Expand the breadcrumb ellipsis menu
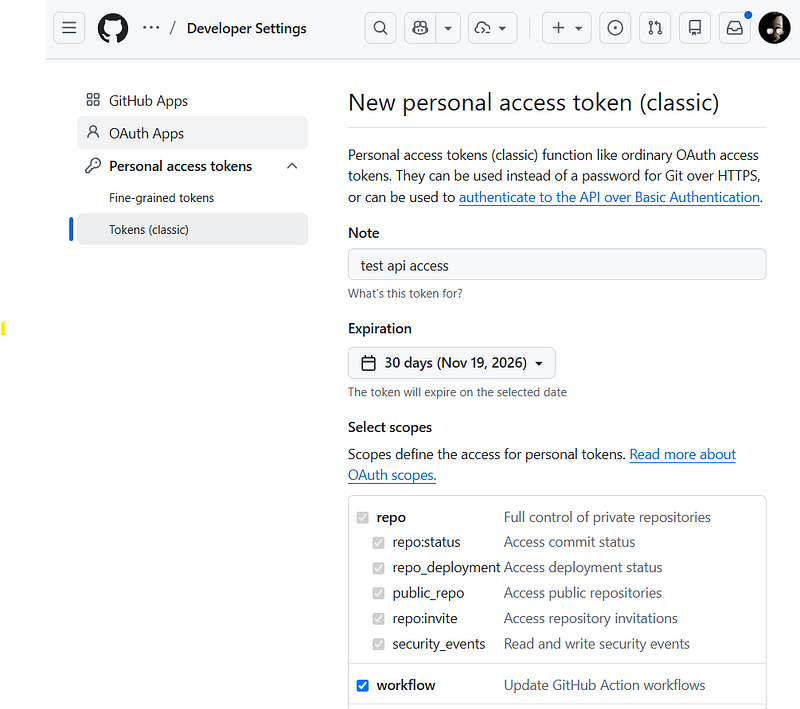 click(151, 28)
